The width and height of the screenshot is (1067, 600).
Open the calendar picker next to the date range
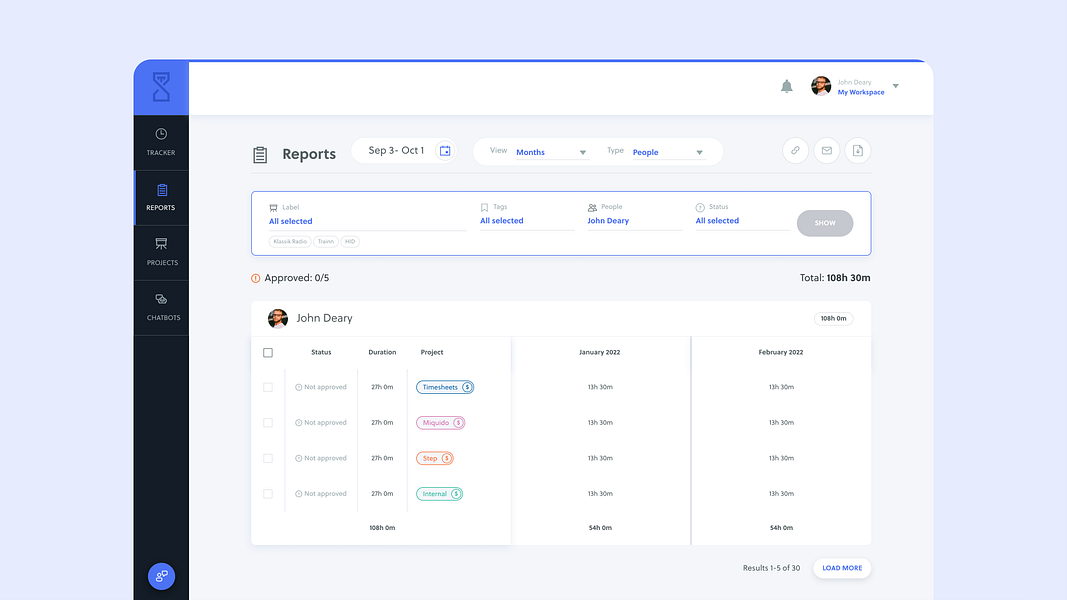coord(444,148)
